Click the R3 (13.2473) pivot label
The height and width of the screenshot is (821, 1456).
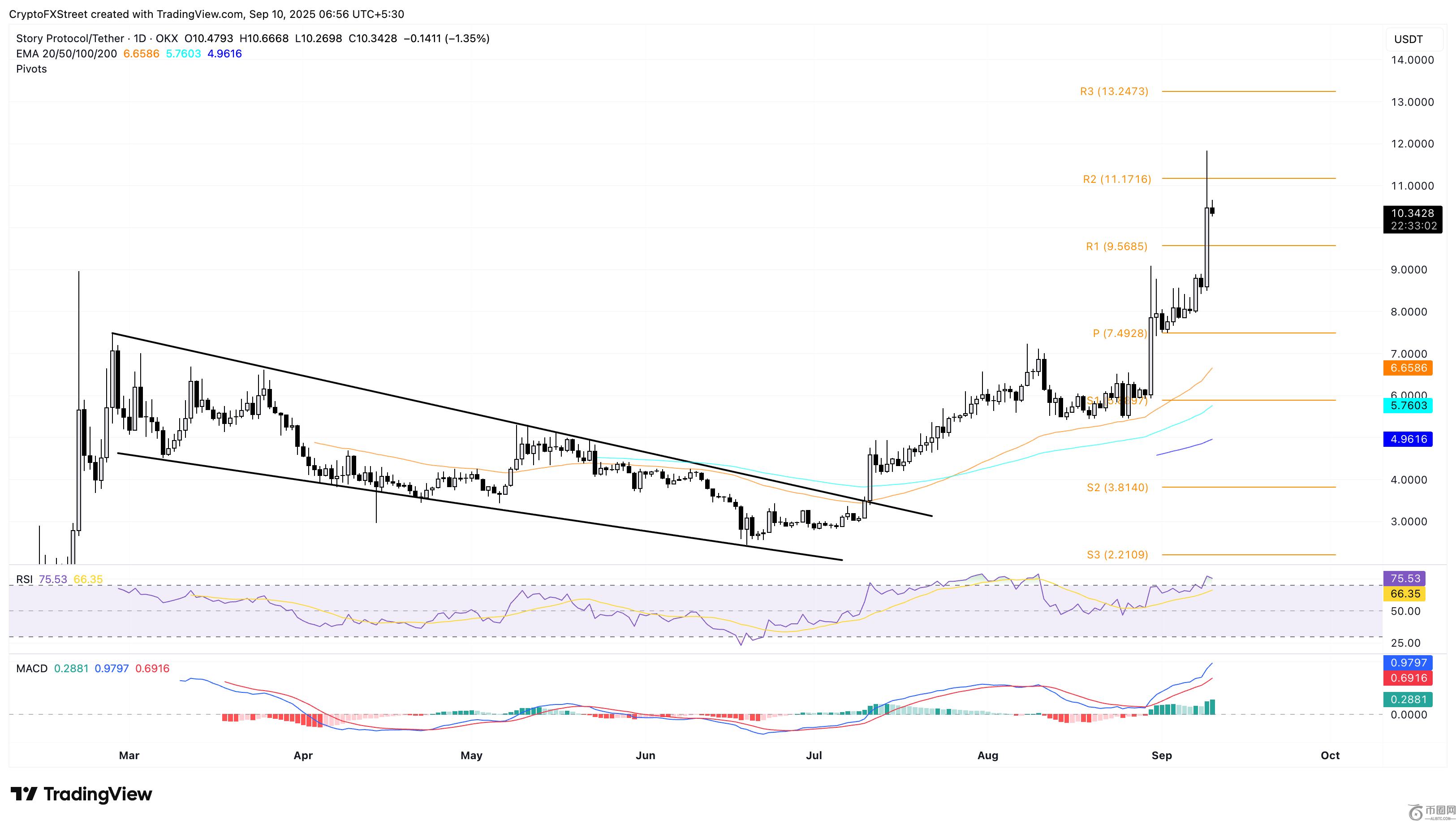tap(1114, 91)
